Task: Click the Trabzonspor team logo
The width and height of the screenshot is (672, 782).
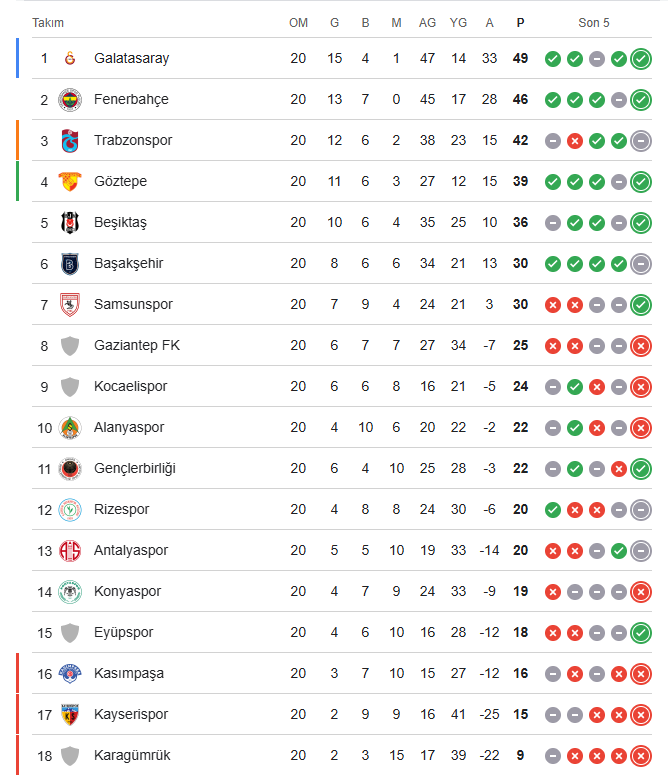Action: 70,141
